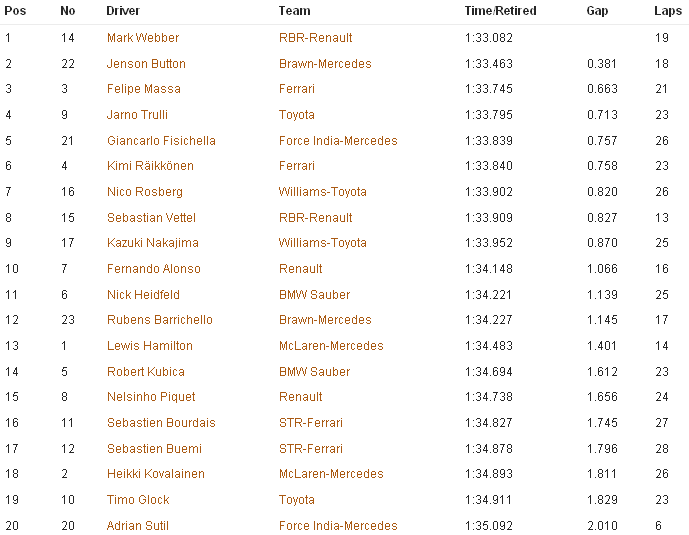The height and width of the screenshot is (535, 689).
Task: Select Jarno Trulli link
Action: [137, 115]
